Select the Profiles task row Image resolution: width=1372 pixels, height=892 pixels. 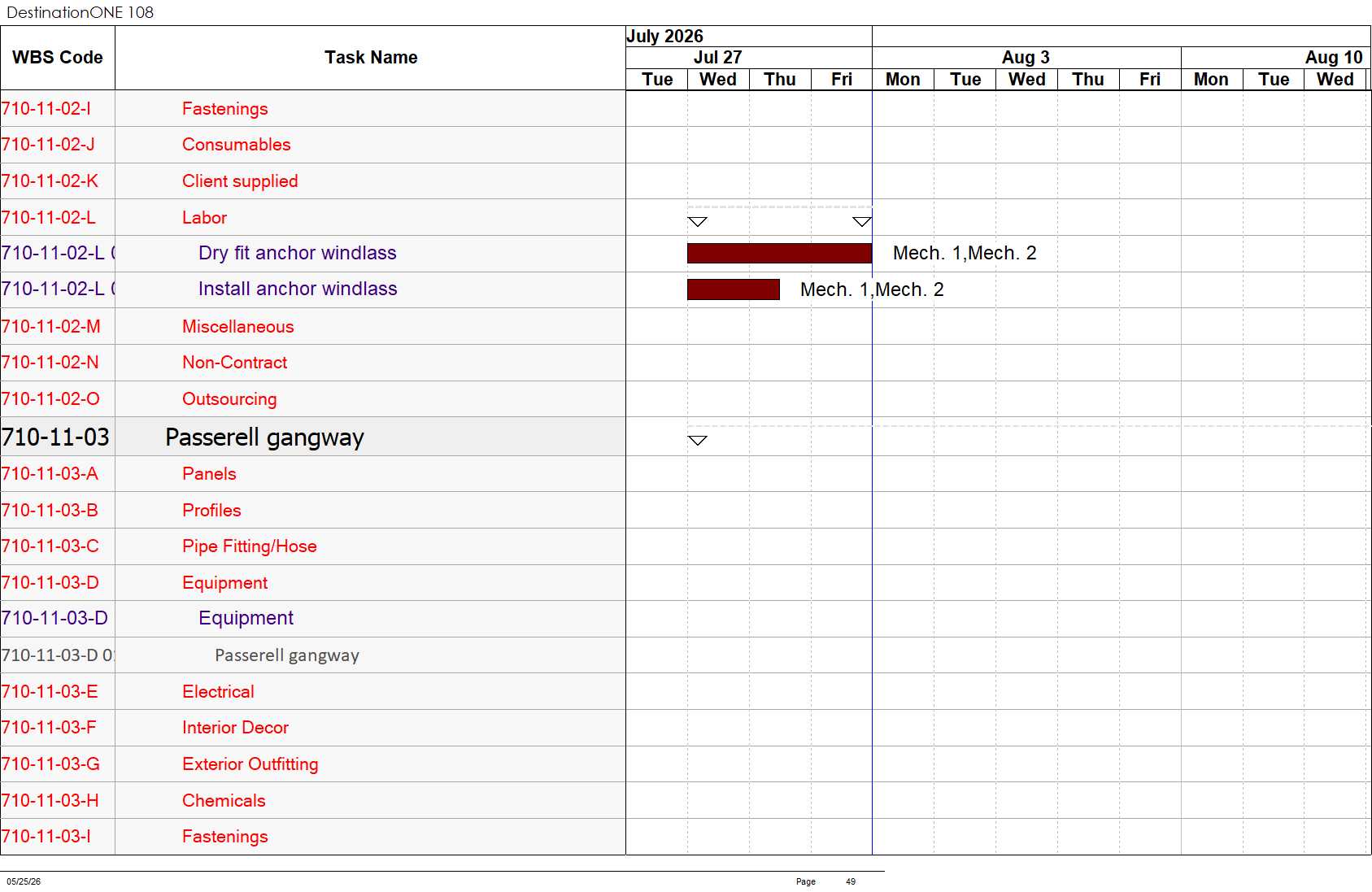coord(313,510)
